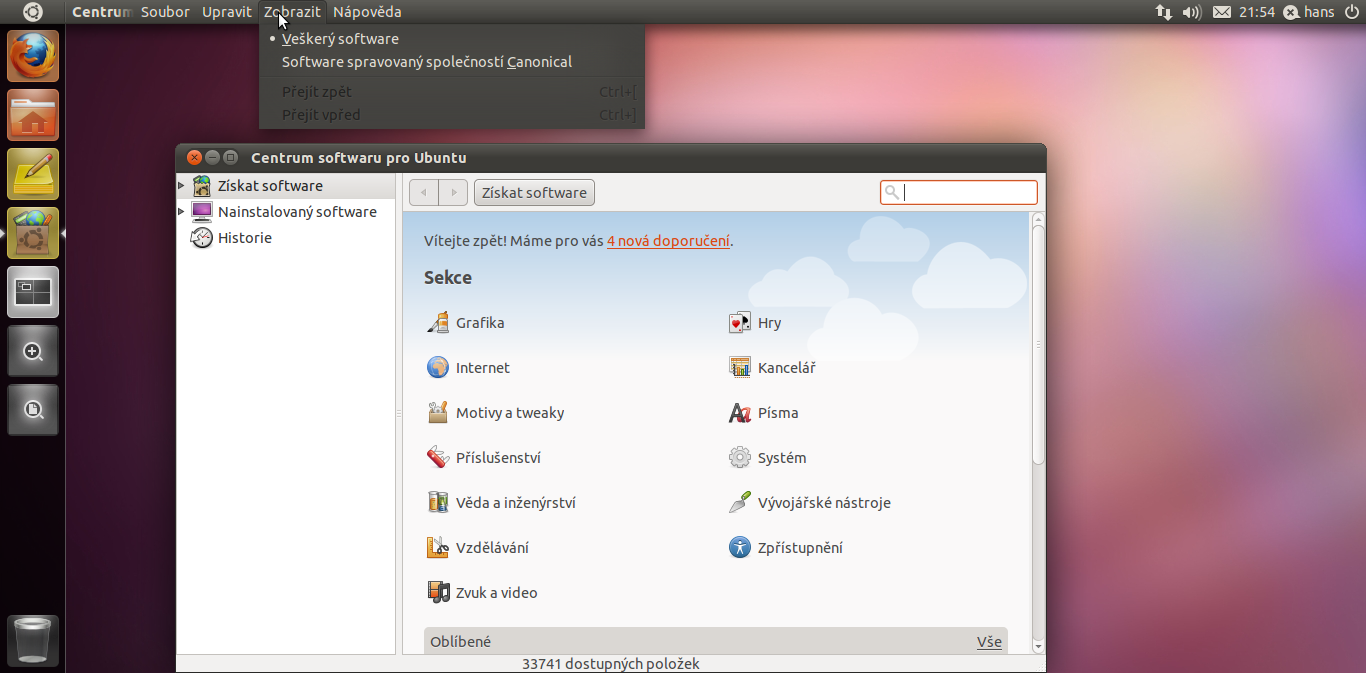Screen dimensions: 1366x673
Task: Open the Grafika section icon
Action: [x=438, y=323]
